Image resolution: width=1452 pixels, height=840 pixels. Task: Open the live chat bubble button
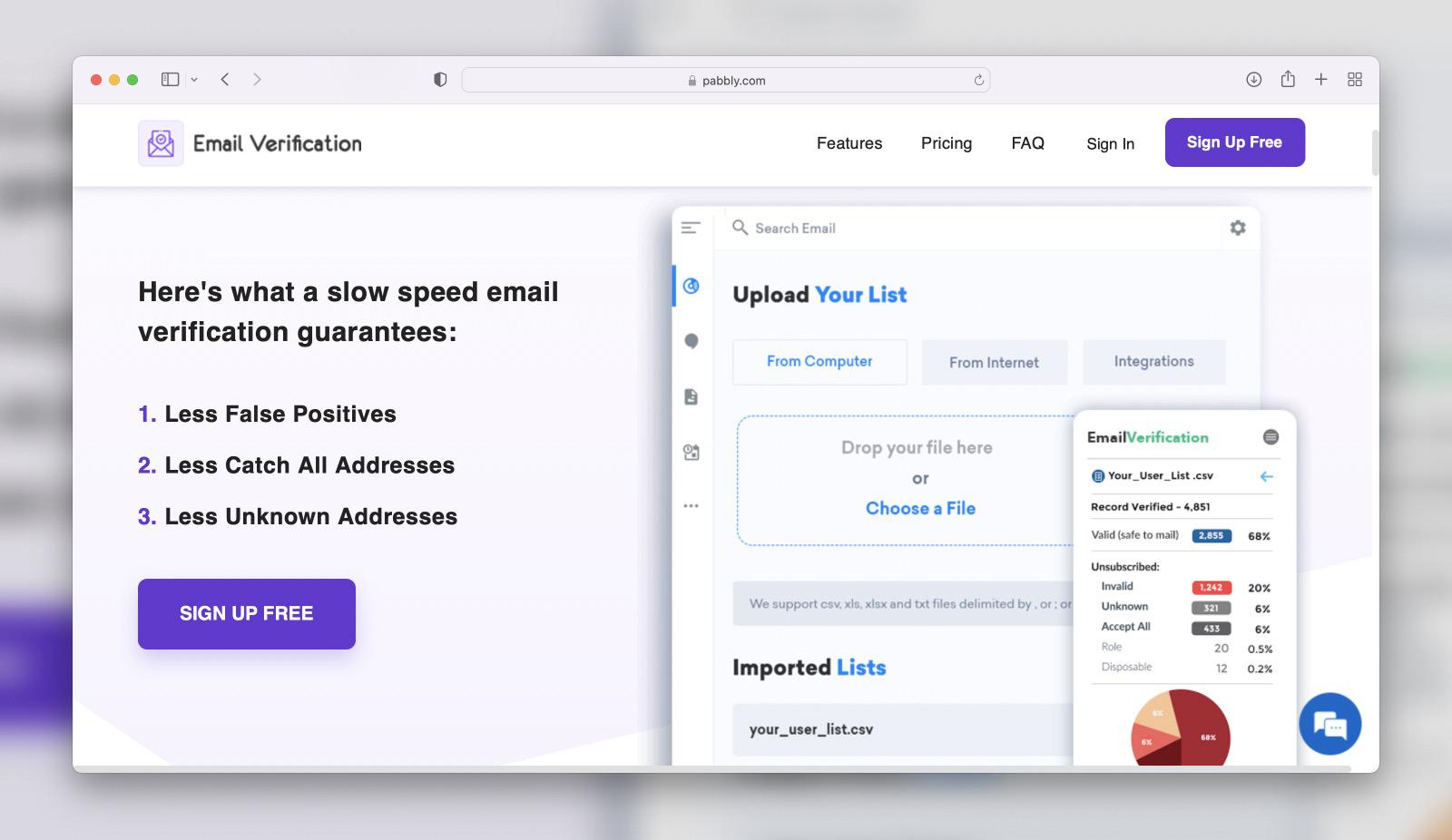click(1330, 725)
